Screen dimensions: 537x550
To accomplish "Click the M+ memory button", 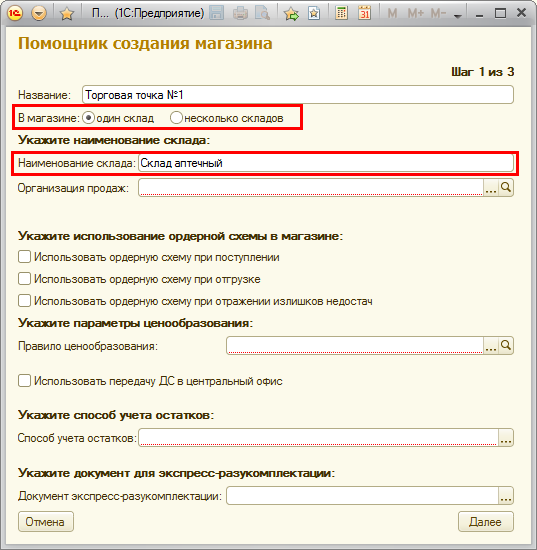I will tap(416, 14).
